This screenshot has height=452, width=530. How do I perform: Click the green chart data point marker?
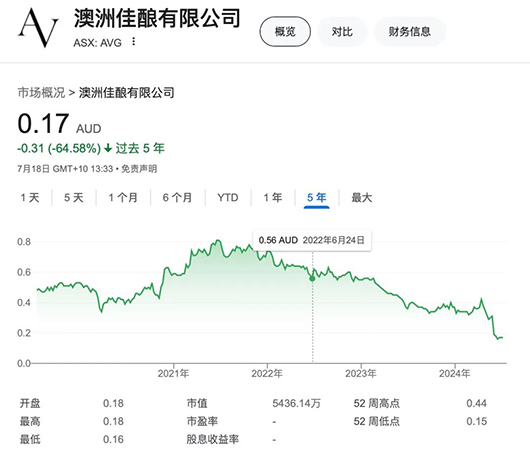(312, 278)
